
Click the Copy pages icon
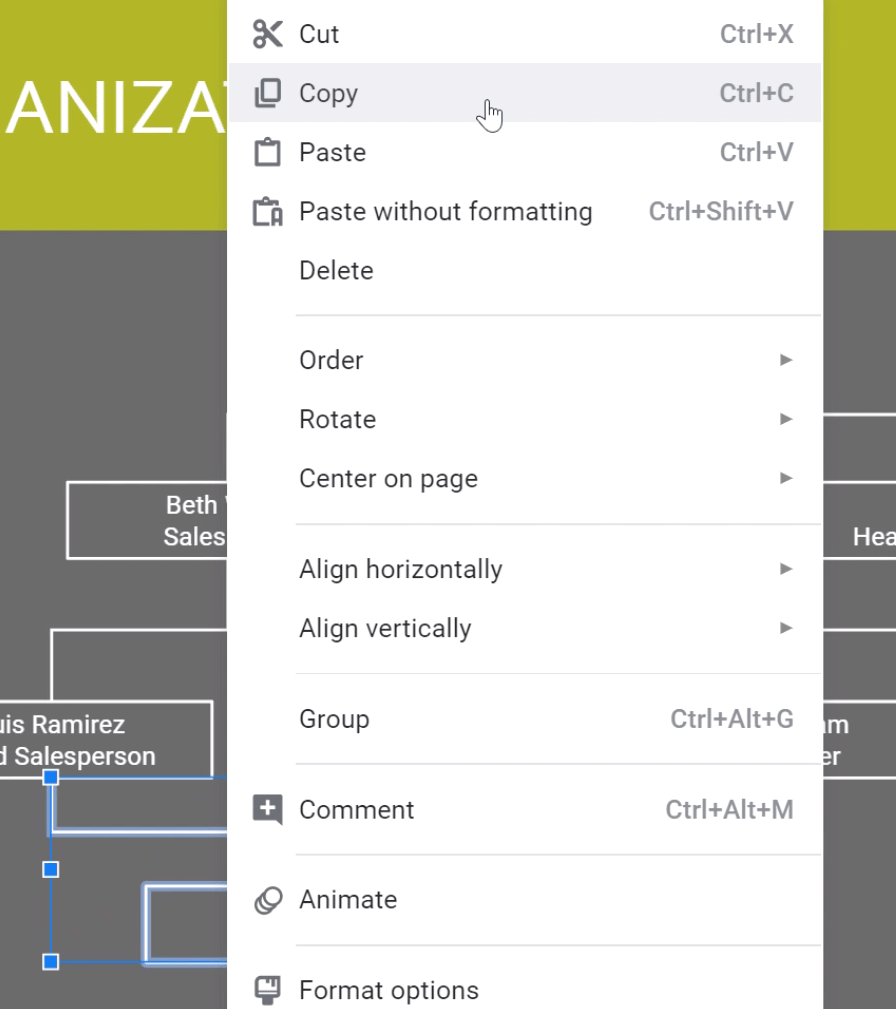267,92
